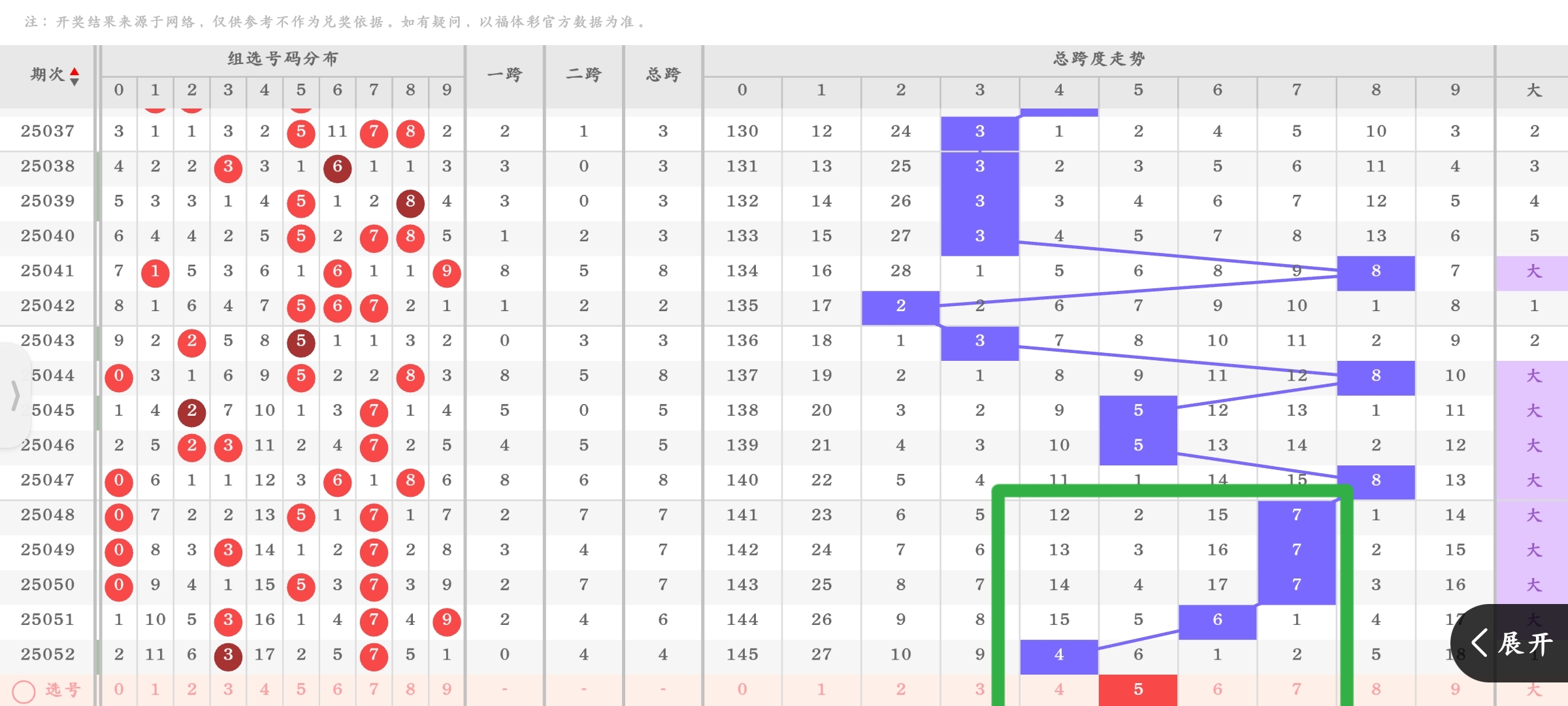Click purple highlighted 4 in row 25052
The width and height of the screenshot is (1568, 706).
[x=1059, y=656]
